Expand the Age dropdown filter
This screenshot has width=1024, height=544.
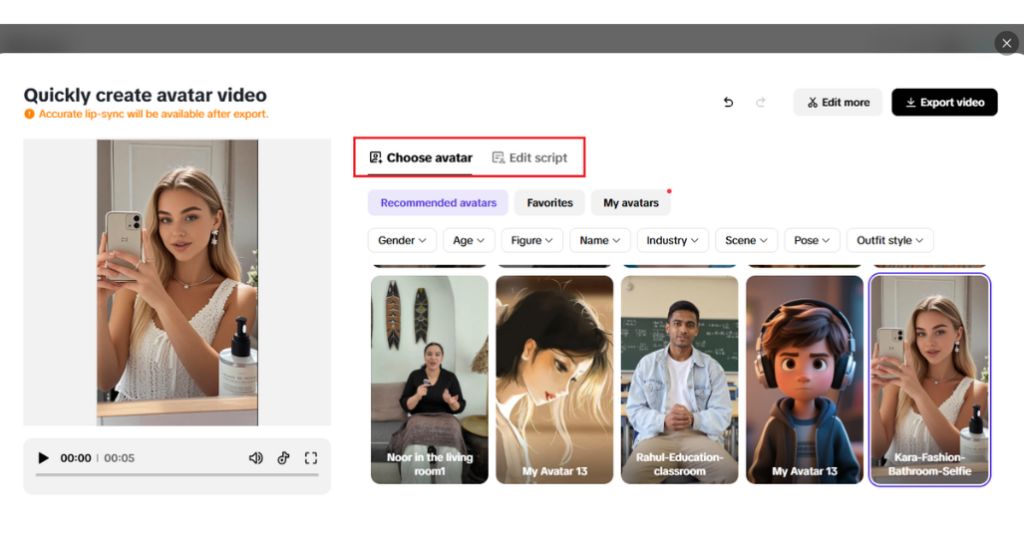pyautogui.click(x=468, y=240)
